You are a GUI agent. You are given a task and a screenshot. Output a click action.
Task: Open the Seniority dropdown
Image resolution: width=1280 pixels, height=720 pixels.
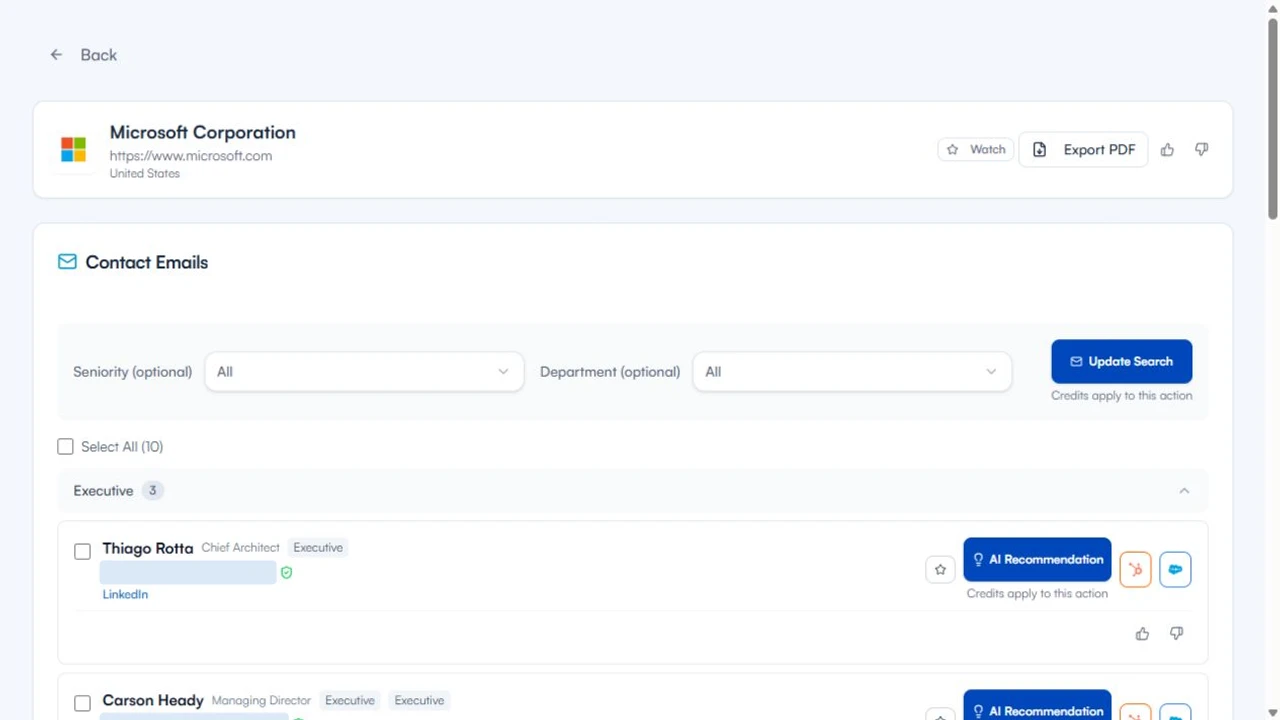click(364, 372)
